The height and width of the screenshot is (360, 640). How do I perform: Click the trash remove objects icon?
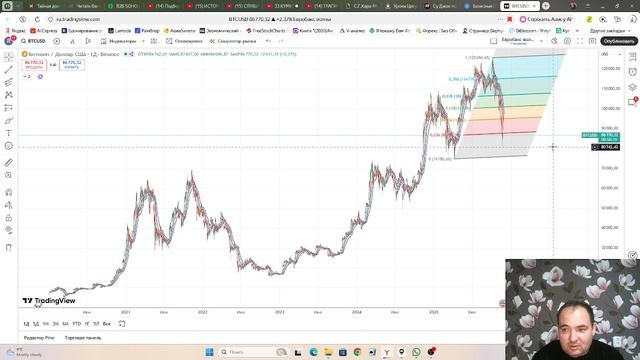tap(9, 247)
